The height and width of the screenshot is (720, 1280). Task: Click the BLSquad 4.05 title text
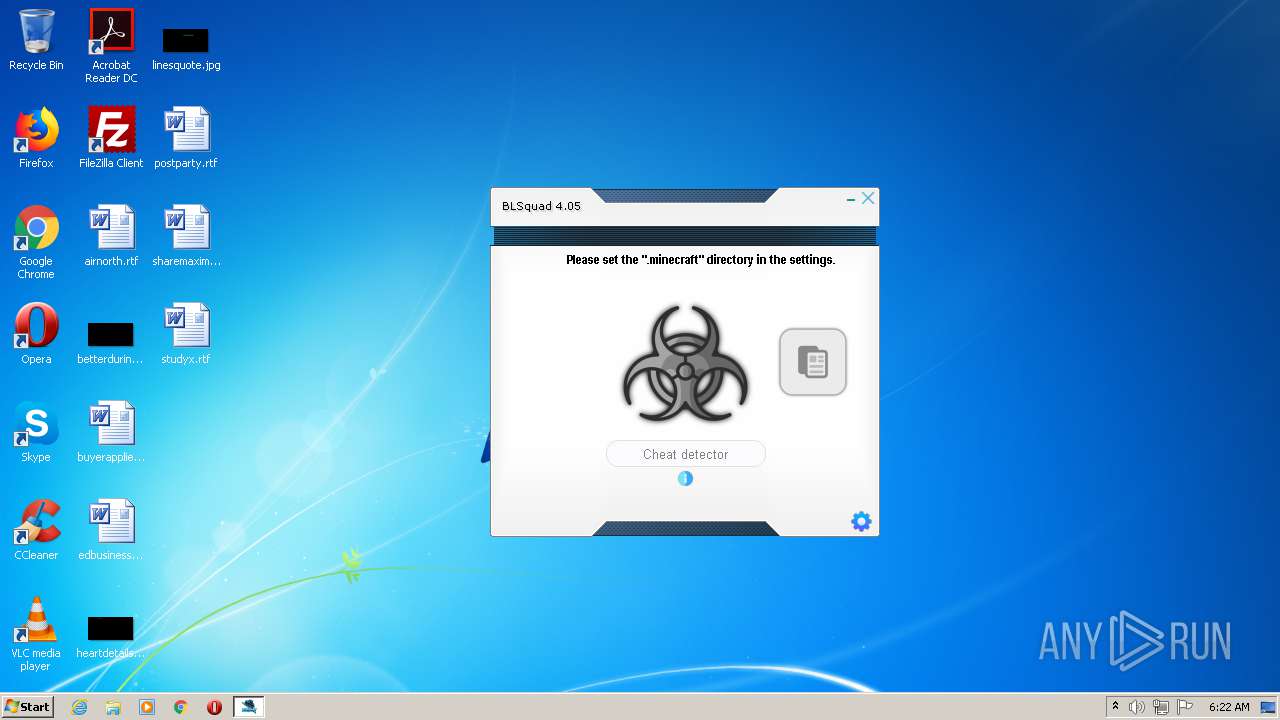541,206
